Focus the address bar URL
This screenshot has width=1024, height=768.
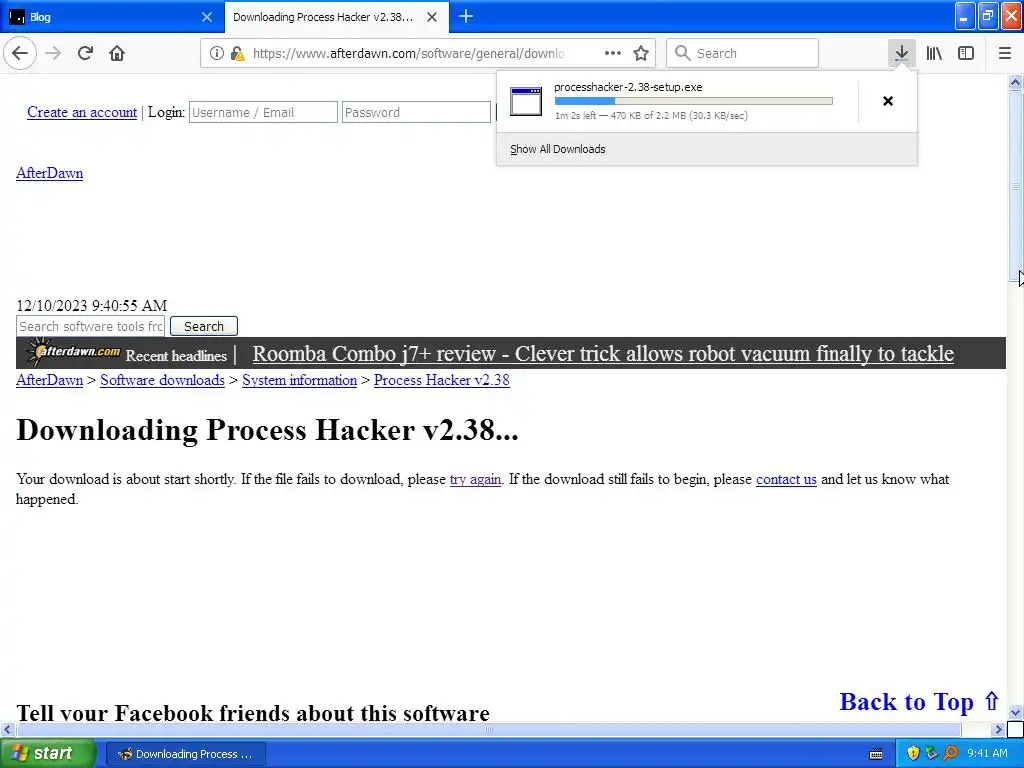click(408, 54)
